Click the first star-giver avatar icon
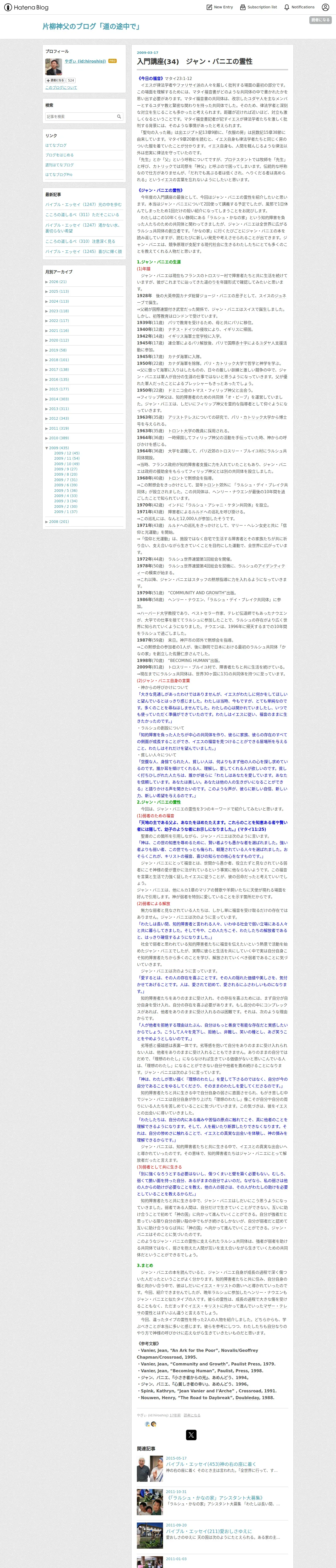 click(147, 1424)
